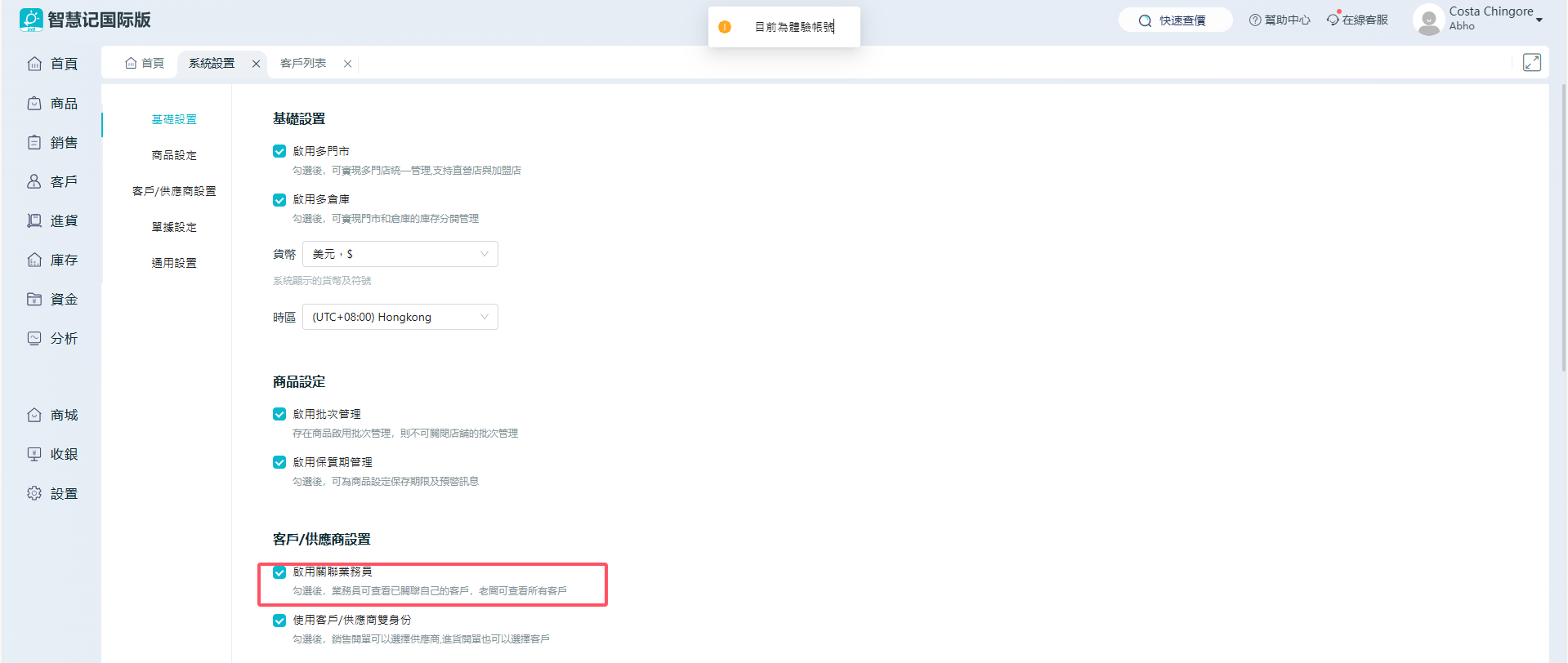Open the 分析 analysis sidebar icon
Screen dimensions: 1568x663
tap(34, 339)
